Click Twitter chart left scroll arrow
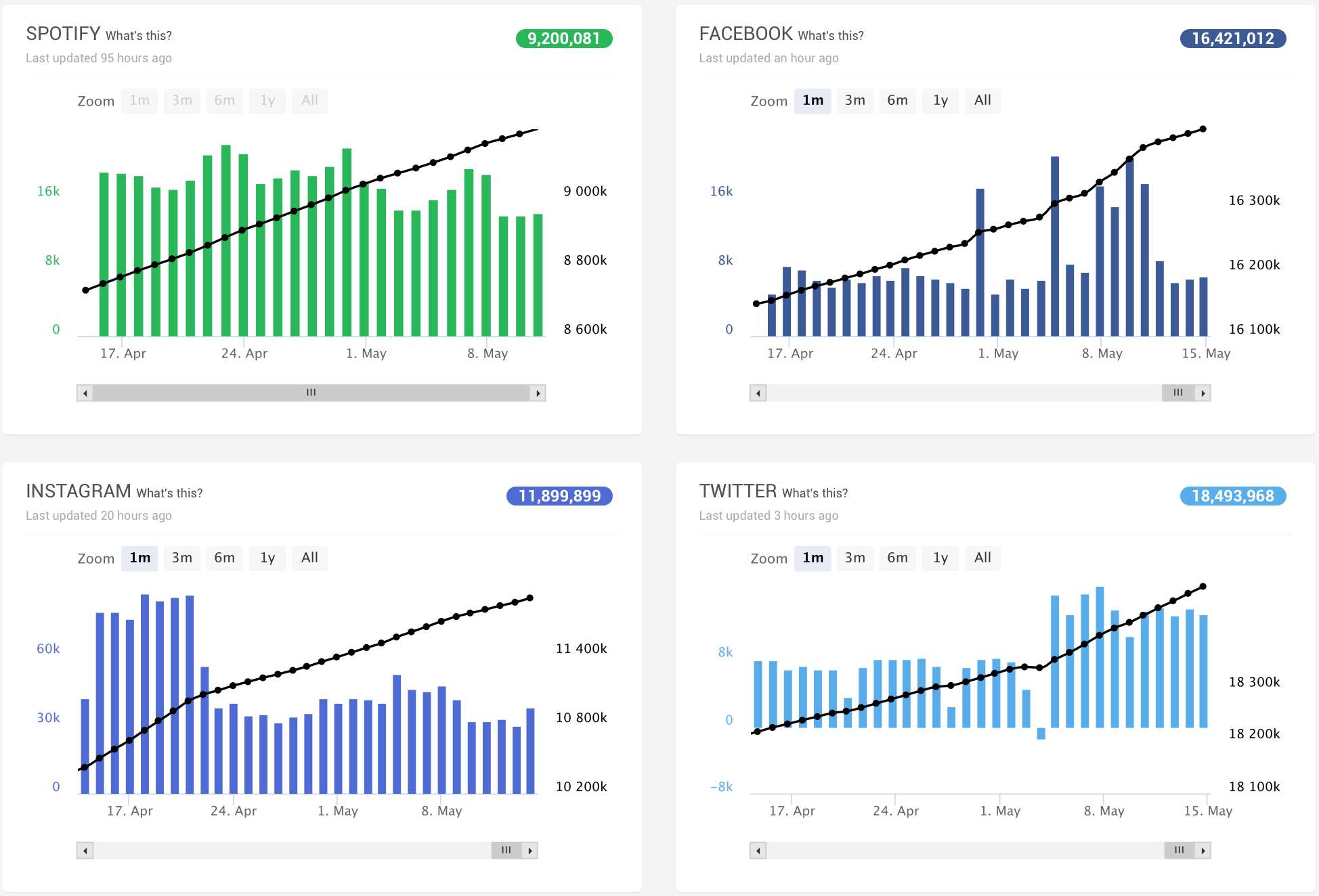The width and height of the screenshot is (1319, 896). (758, 851)
